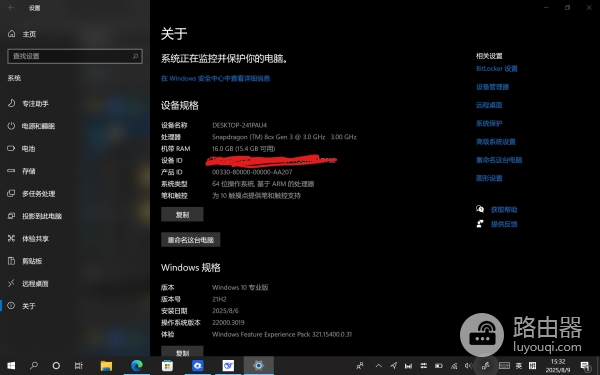Click 复制 button under 设备规格
The image size is (600, 375).
point(182,215)
